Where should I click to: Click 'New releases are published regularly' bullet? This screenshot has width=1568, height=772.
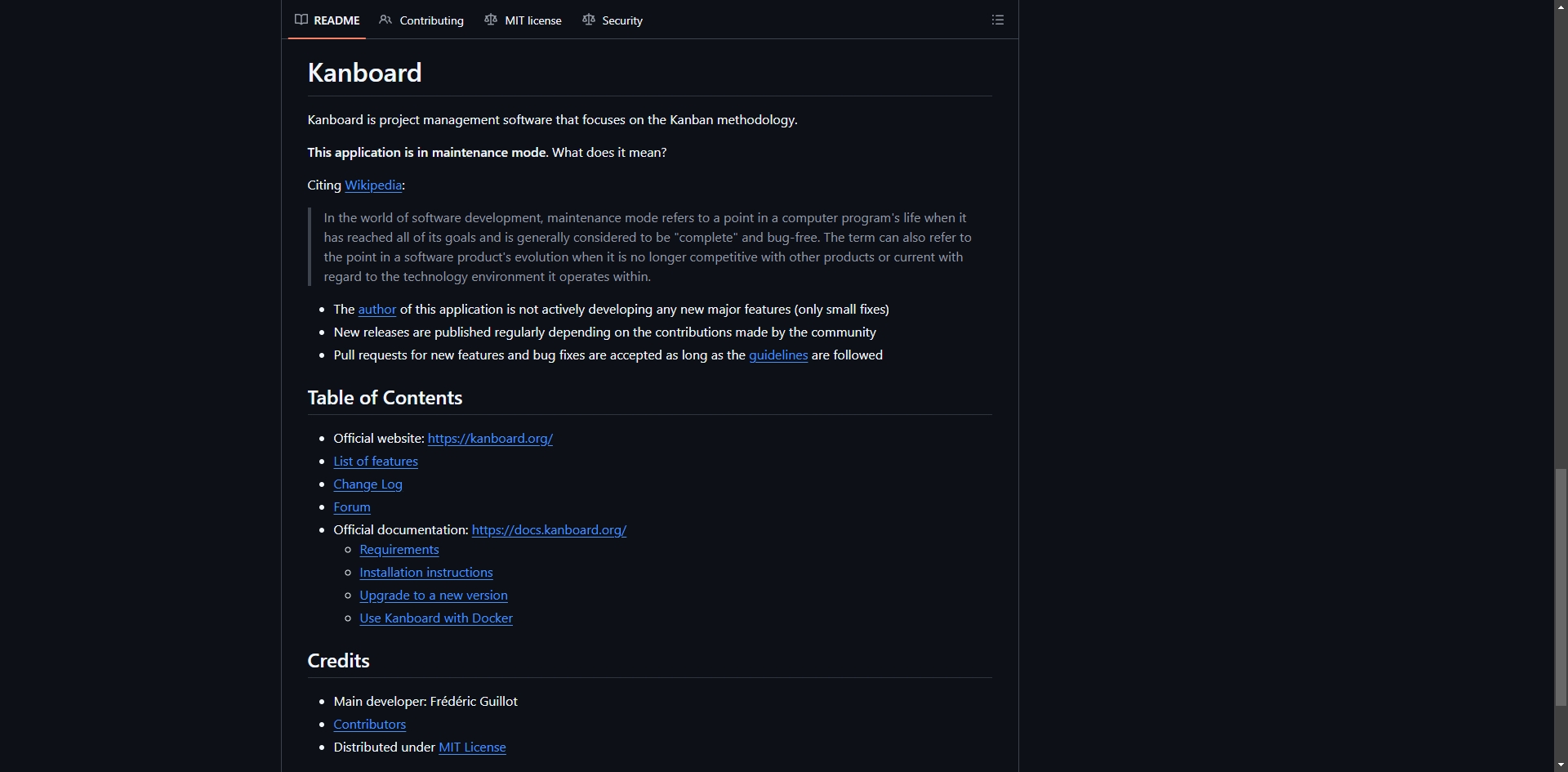(604, 332)
